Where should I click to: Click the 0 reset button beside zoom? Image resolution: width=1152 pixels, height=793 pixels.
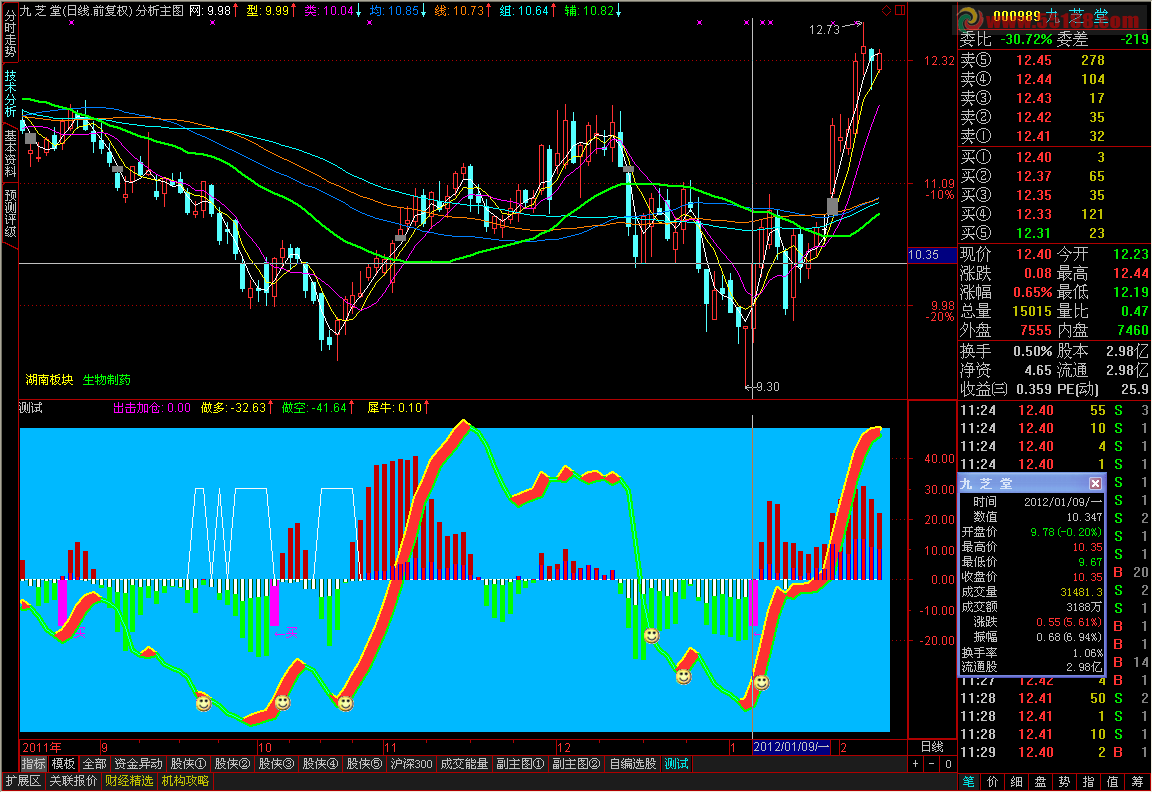point(948,764)
